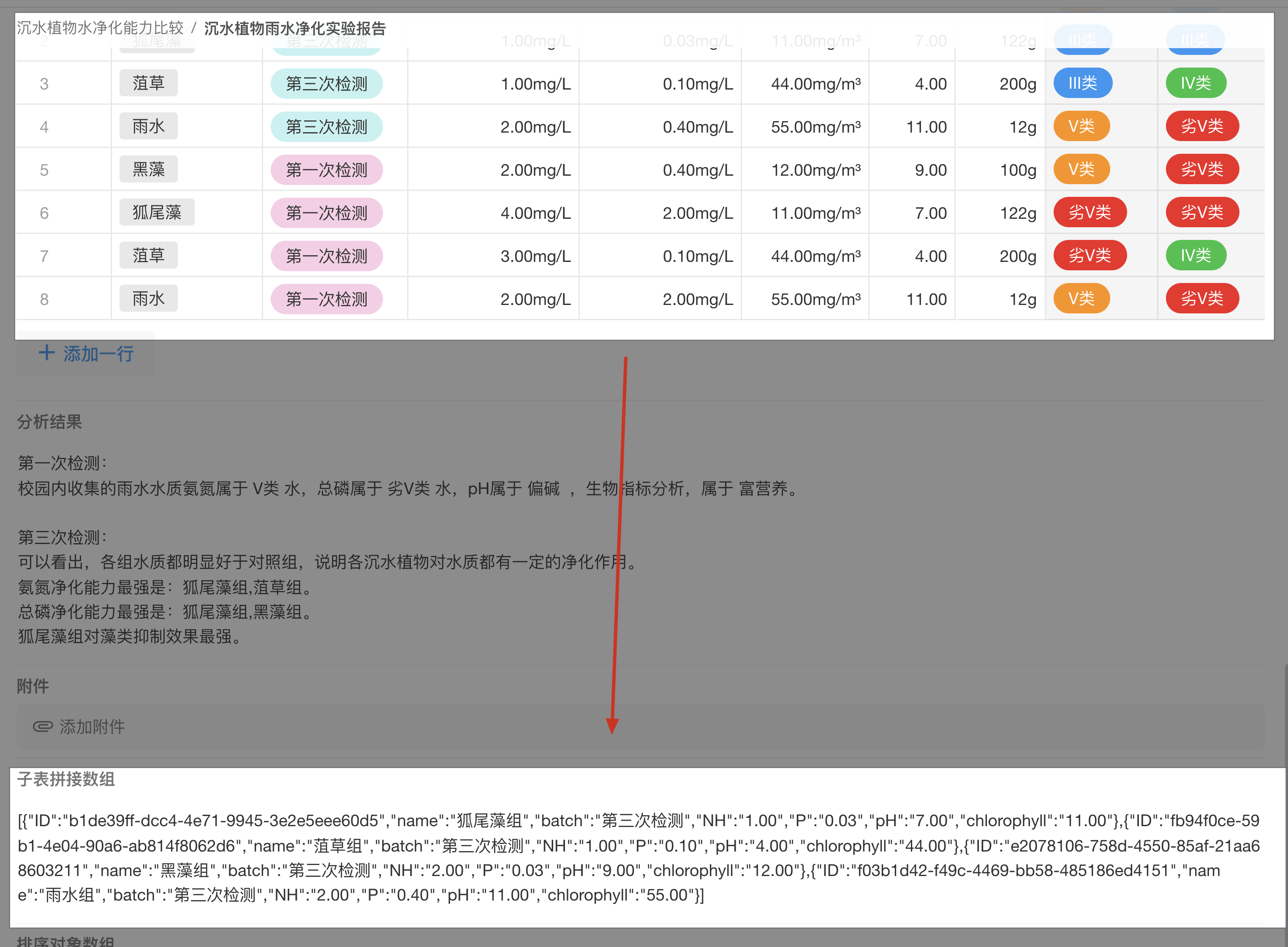Click the orange V类 badge in row 5
Viewport: 1288px width, 947px height.
coord(1081,170)
